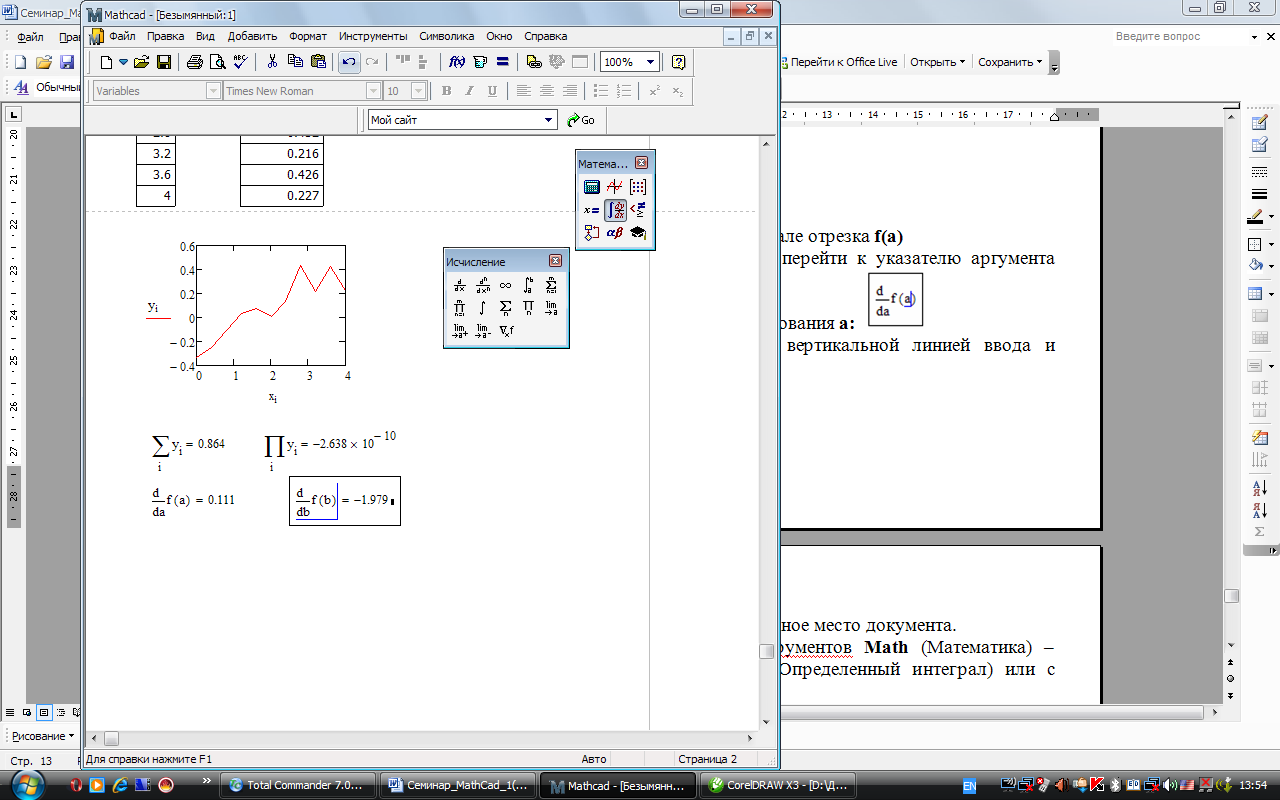Toggle subscript formatting
Screen dimensions: 1280x800
pyautogui.click(x=678, y=91)
